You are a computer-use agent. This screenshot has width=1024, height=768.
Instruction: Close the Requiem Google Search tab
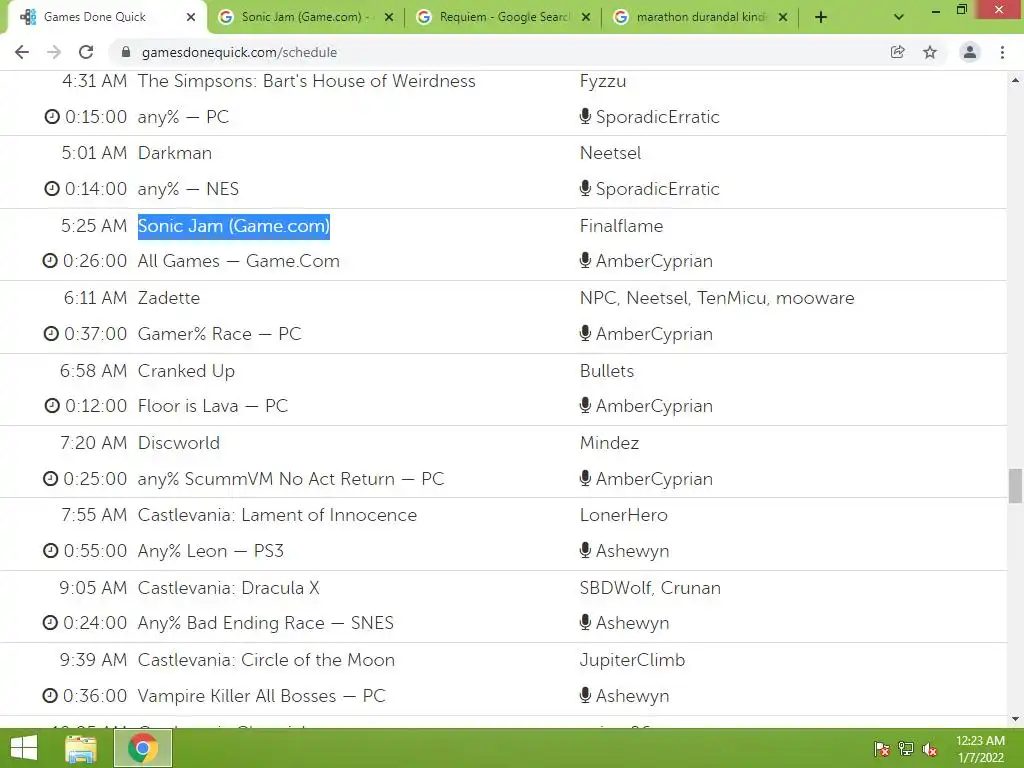pos(586,18)
